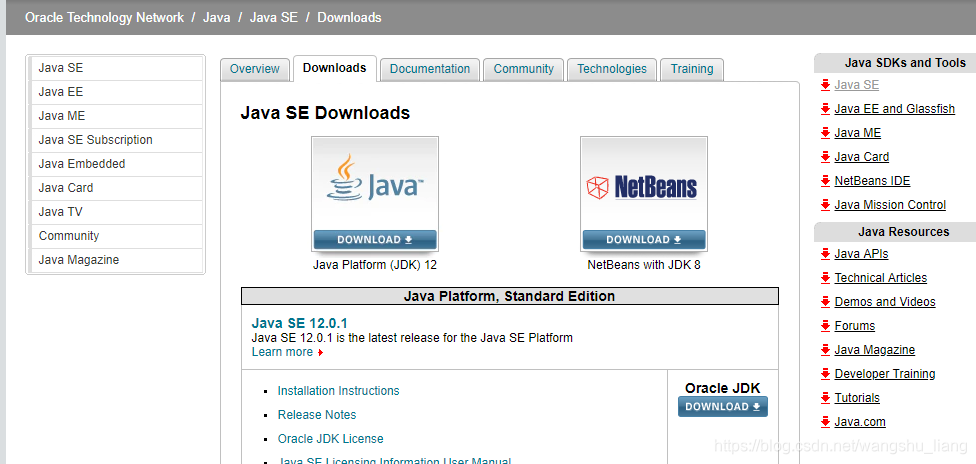Open the Training tab
This screenshot has height=464, width=976.
692,69
